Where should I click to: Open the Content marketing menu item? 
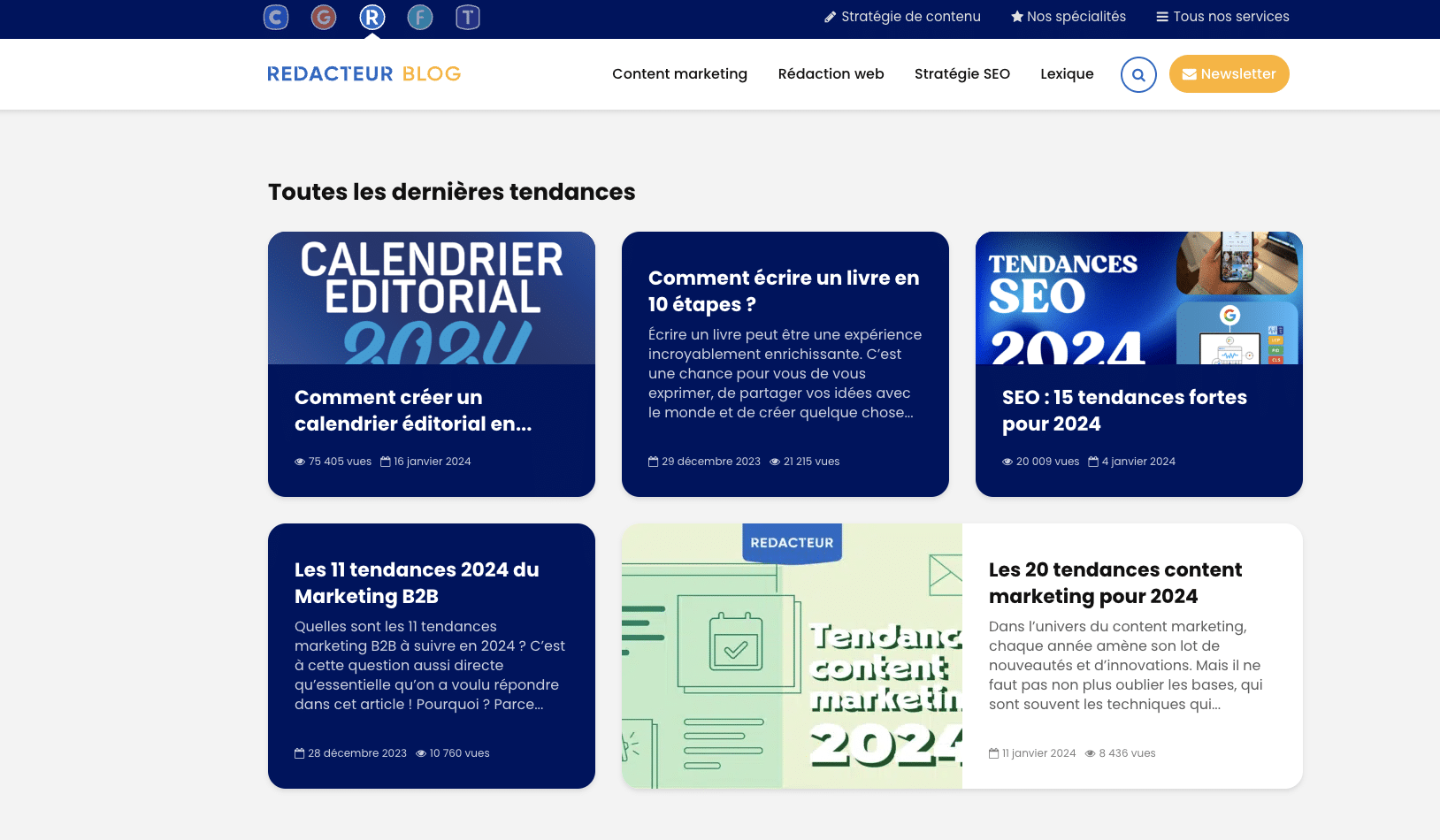click(679, 74)
